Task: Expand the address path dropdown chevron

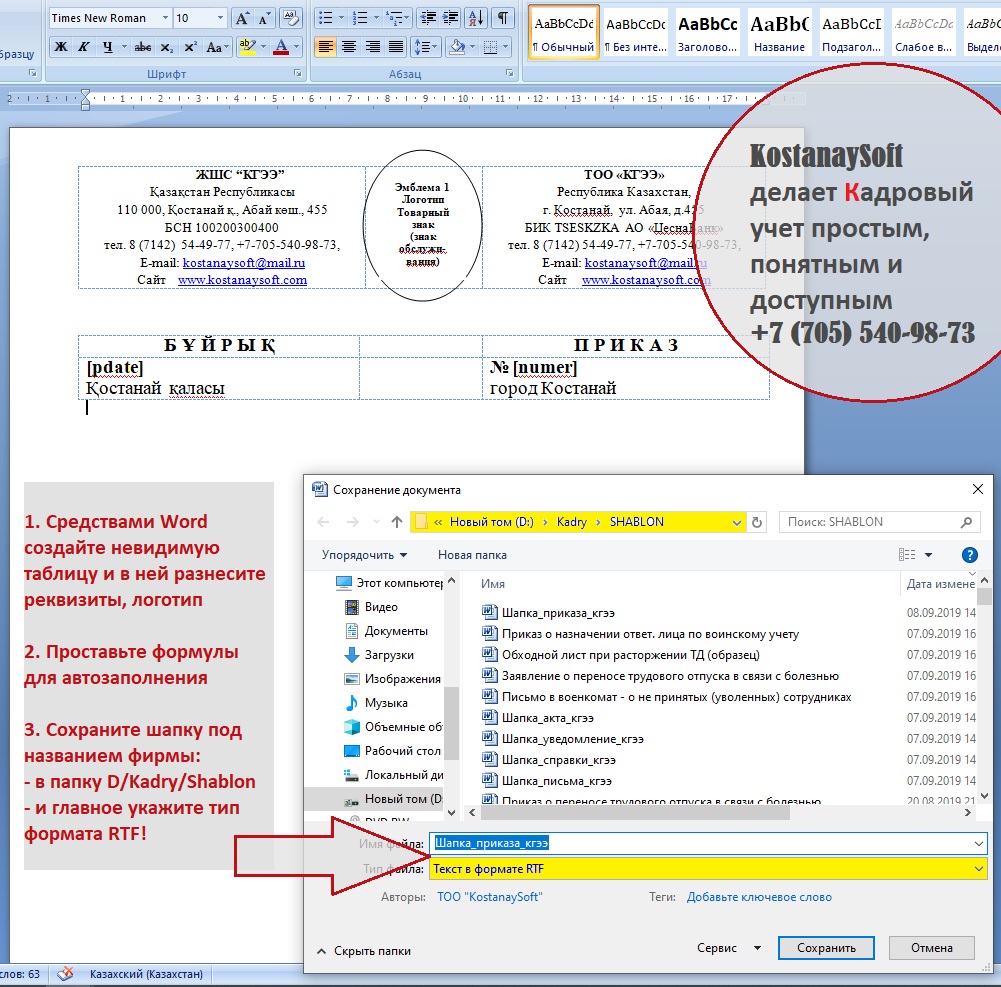Action: 737,522
